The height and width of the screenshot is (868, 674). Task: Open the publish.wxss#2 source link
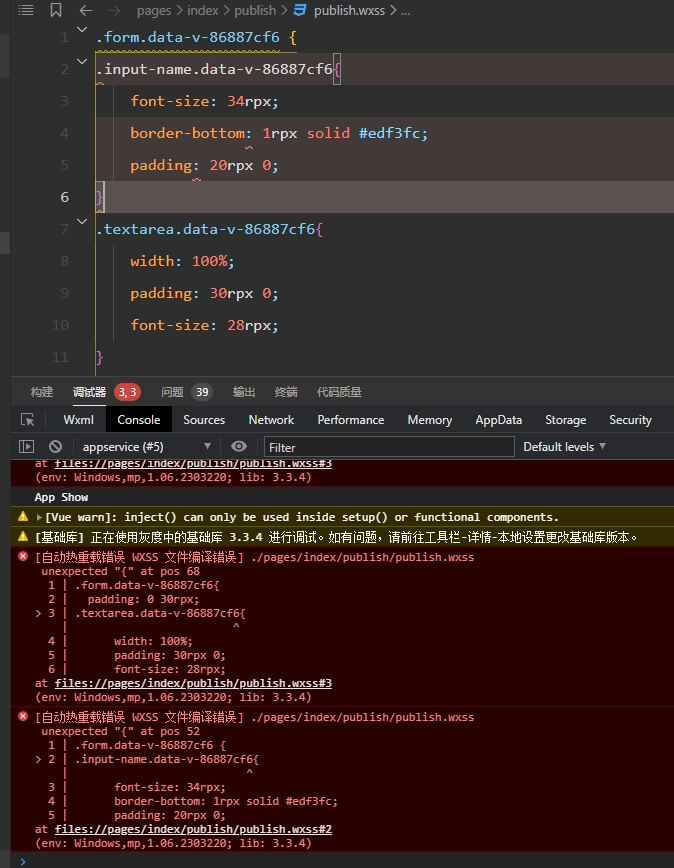193,829
